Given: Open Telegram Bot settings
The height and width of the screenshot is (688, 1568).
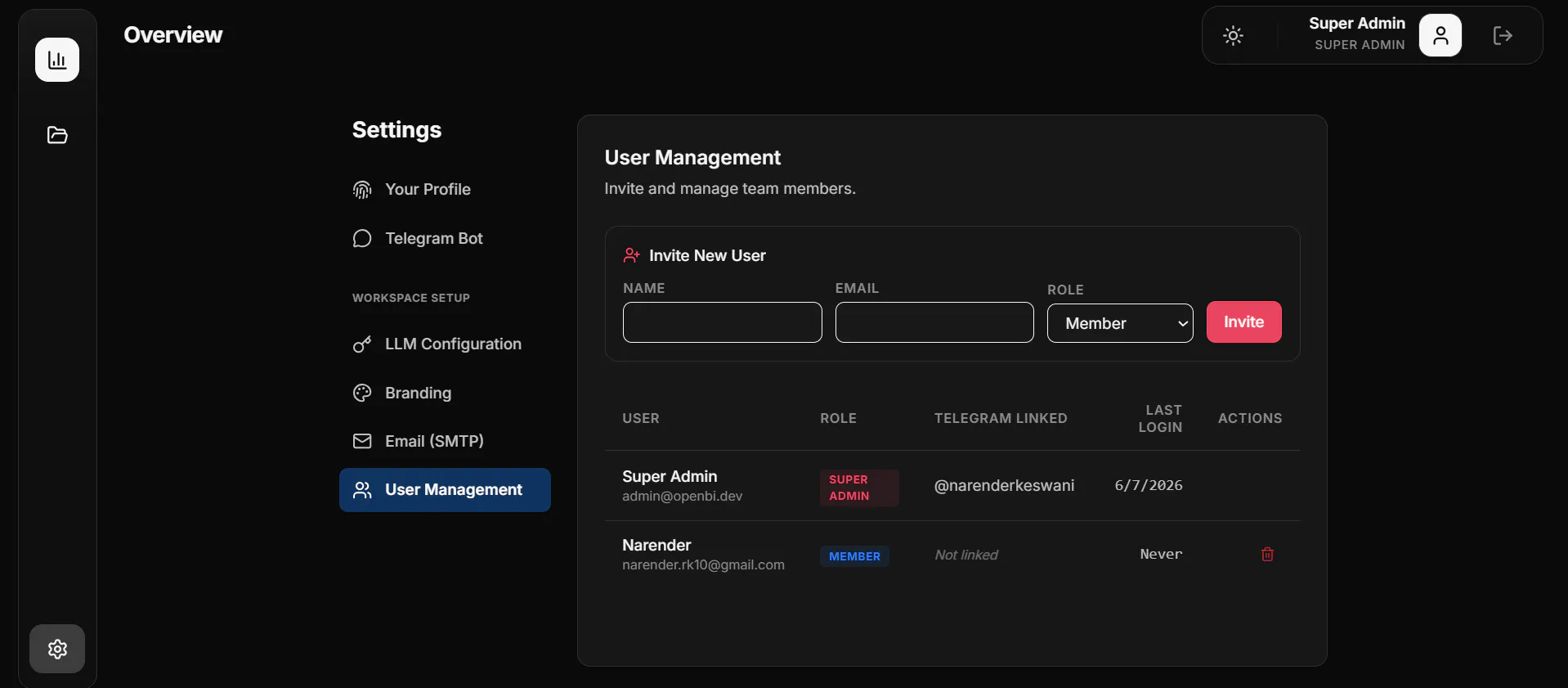Looking at the screenshot, I should coord(445,238).
